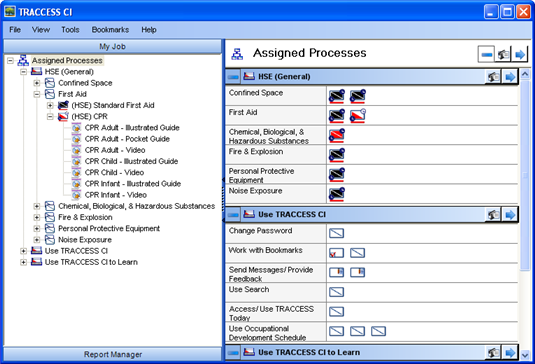This screenshot has width=535, height=364.
Task: Select CPR Child - Illustrated Guide item
Action: point(131,161)
